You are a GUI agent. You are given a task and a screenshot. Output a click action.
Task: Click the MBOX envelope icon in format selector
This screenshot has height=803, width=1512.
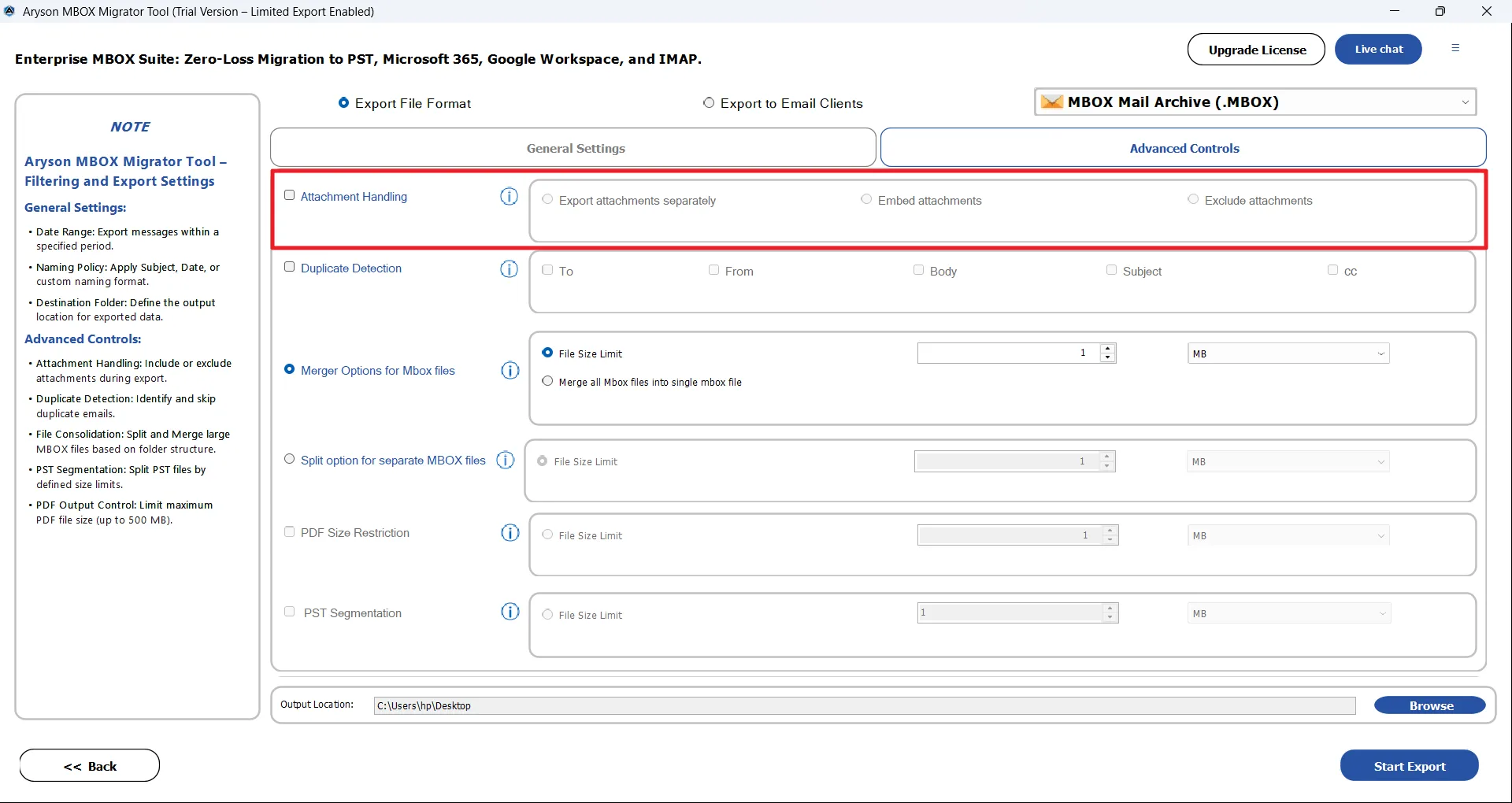pyautogui.click(x=1052, y=102)
